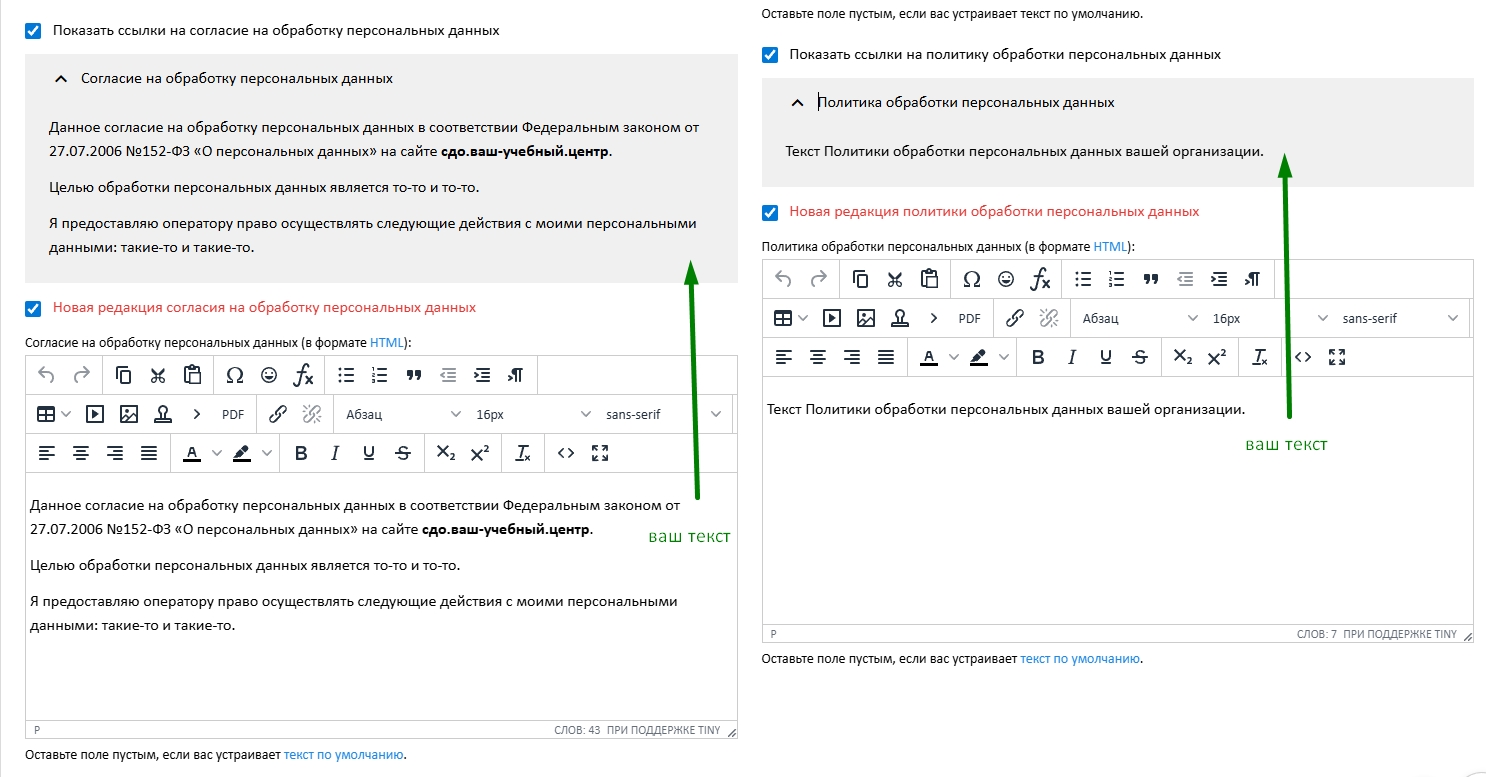The height and width of the screenshot is (777, 1486).
Task: Uncheck 'Показать ссылки на согласие на обработку'
Action: [x=33, y=31]
